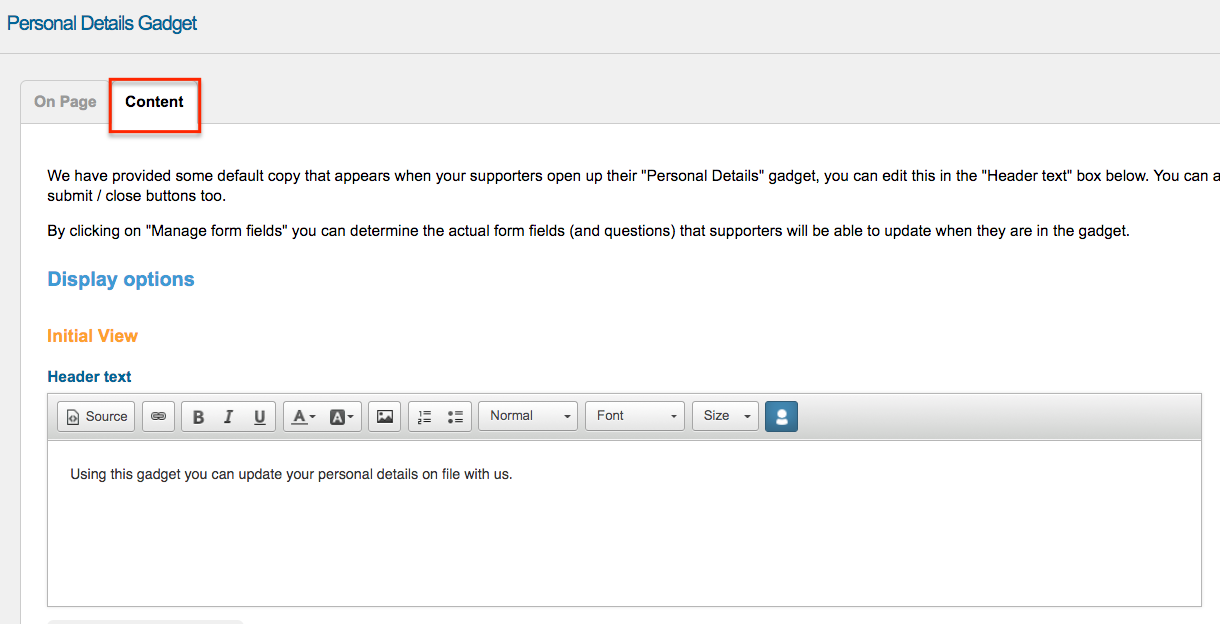This screenshot has width=1220, height=624.
Task: Expand the Font dropdown
Action: click(634, 416)
